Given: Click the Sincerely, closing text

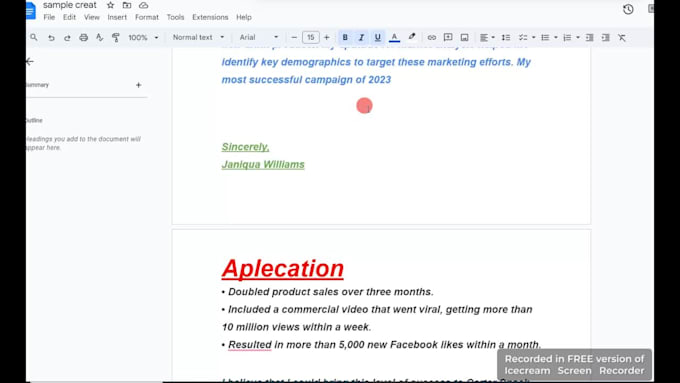Looking at the screenshot, I should point(245,147).
